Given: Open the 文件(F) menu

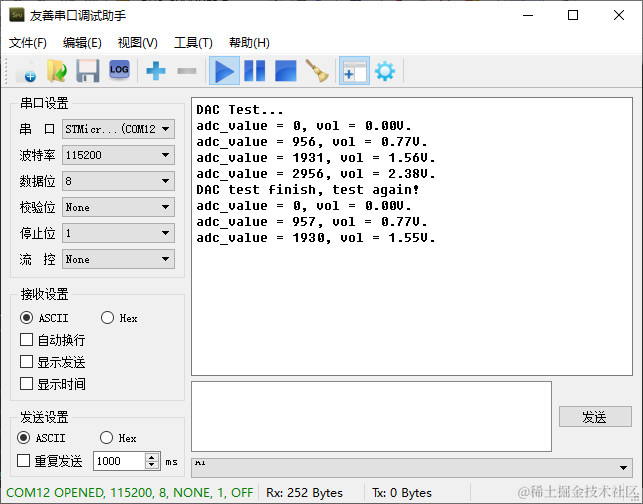Looking at the screenshot, I should (28, 43).
